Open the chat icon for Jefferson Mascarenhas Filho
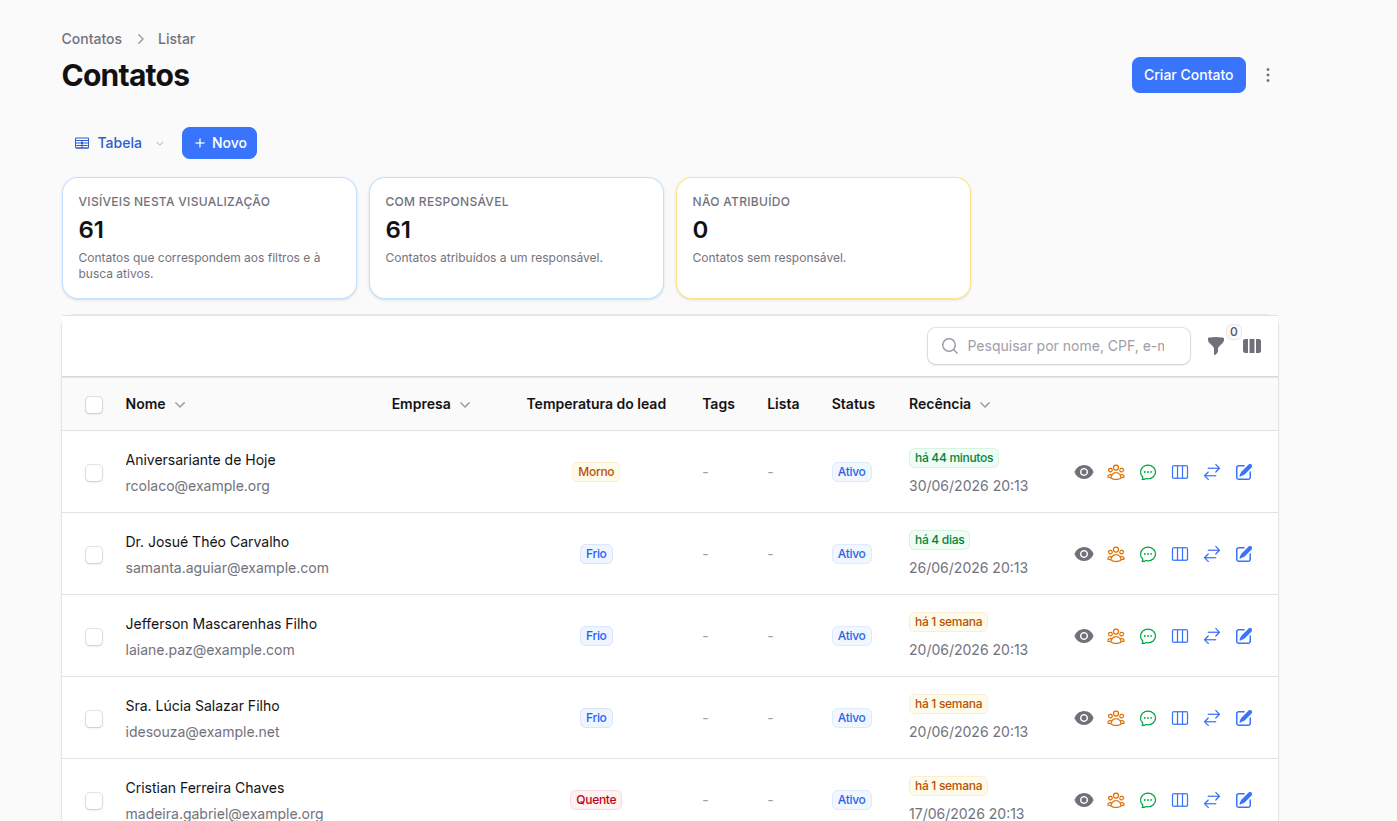 [1148, 636]
